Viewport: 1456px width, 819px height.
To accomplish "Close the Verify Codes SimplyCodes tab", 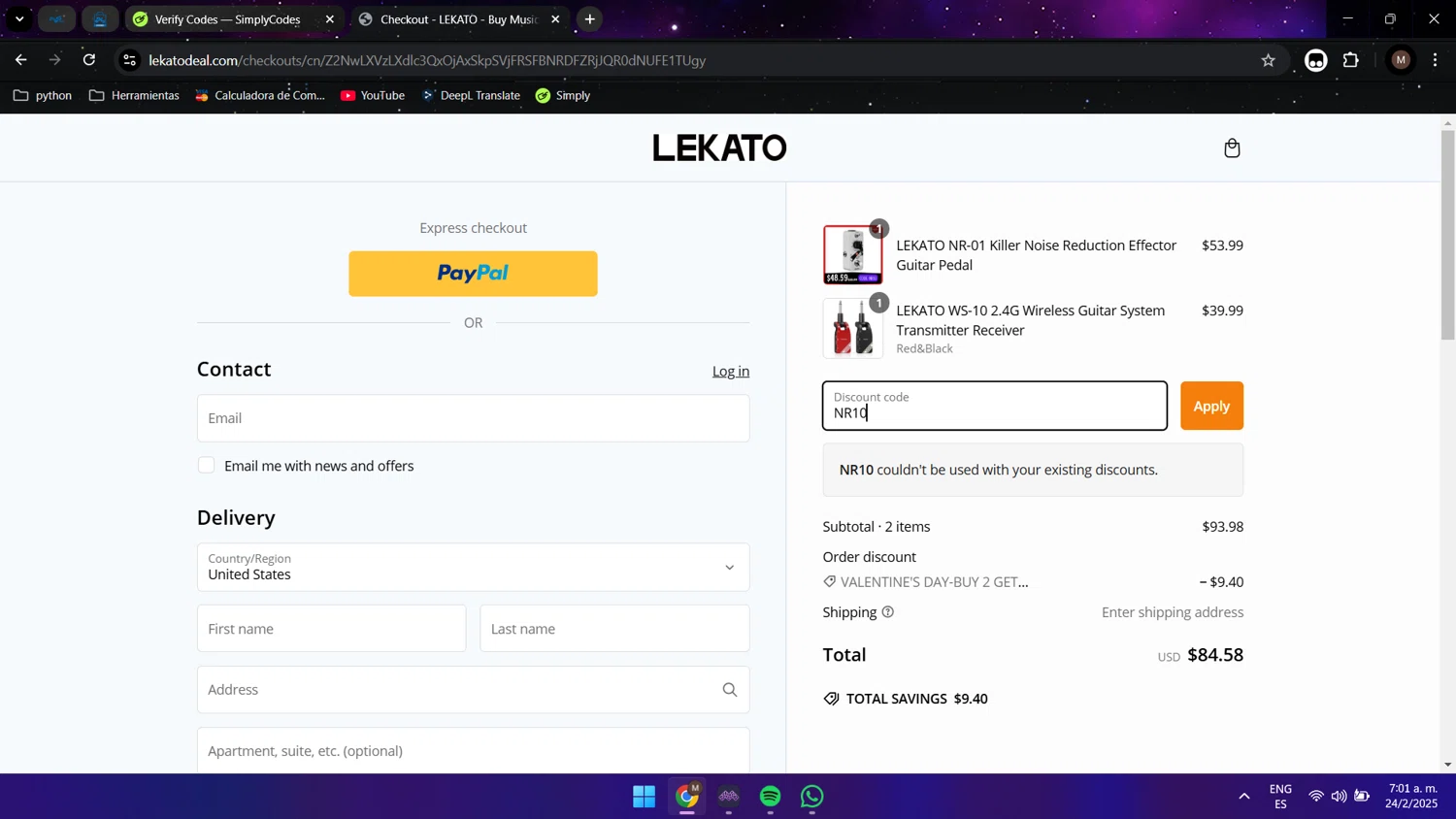I will (329, 19).
